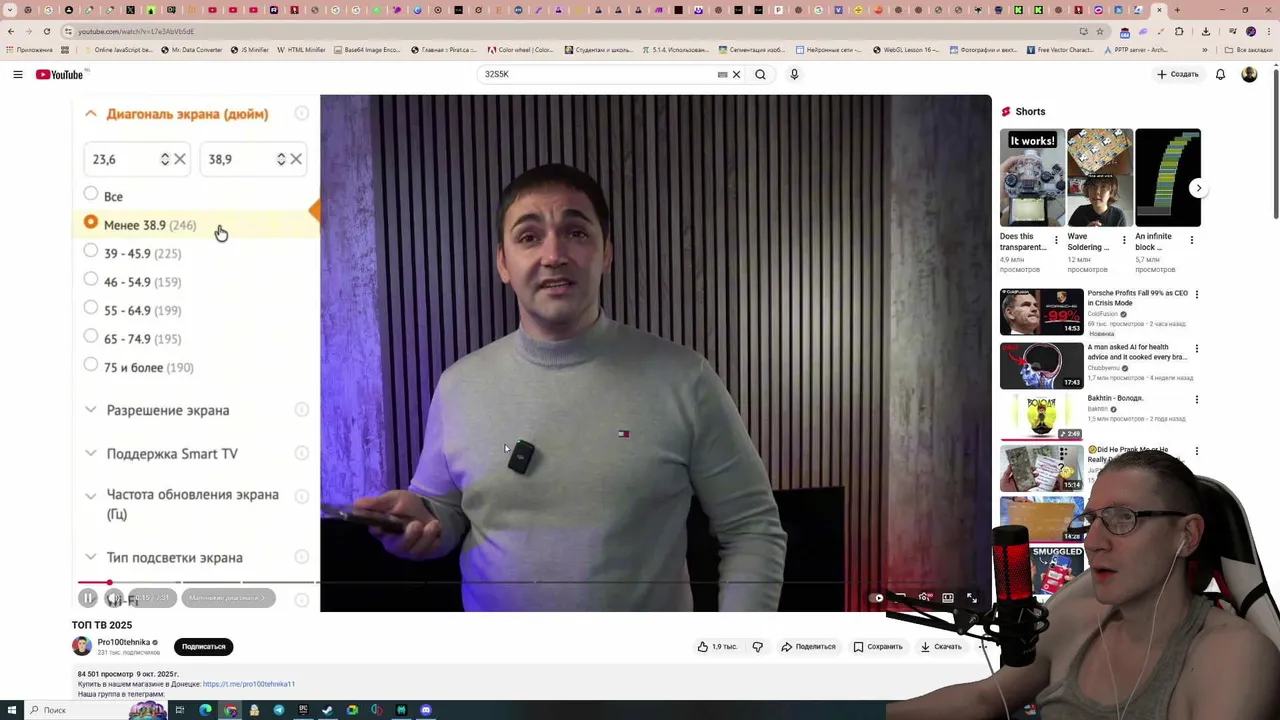Download video with Скачать
Image resolution: width=1280 pixels, height=720 pixels.
point(941,647)
